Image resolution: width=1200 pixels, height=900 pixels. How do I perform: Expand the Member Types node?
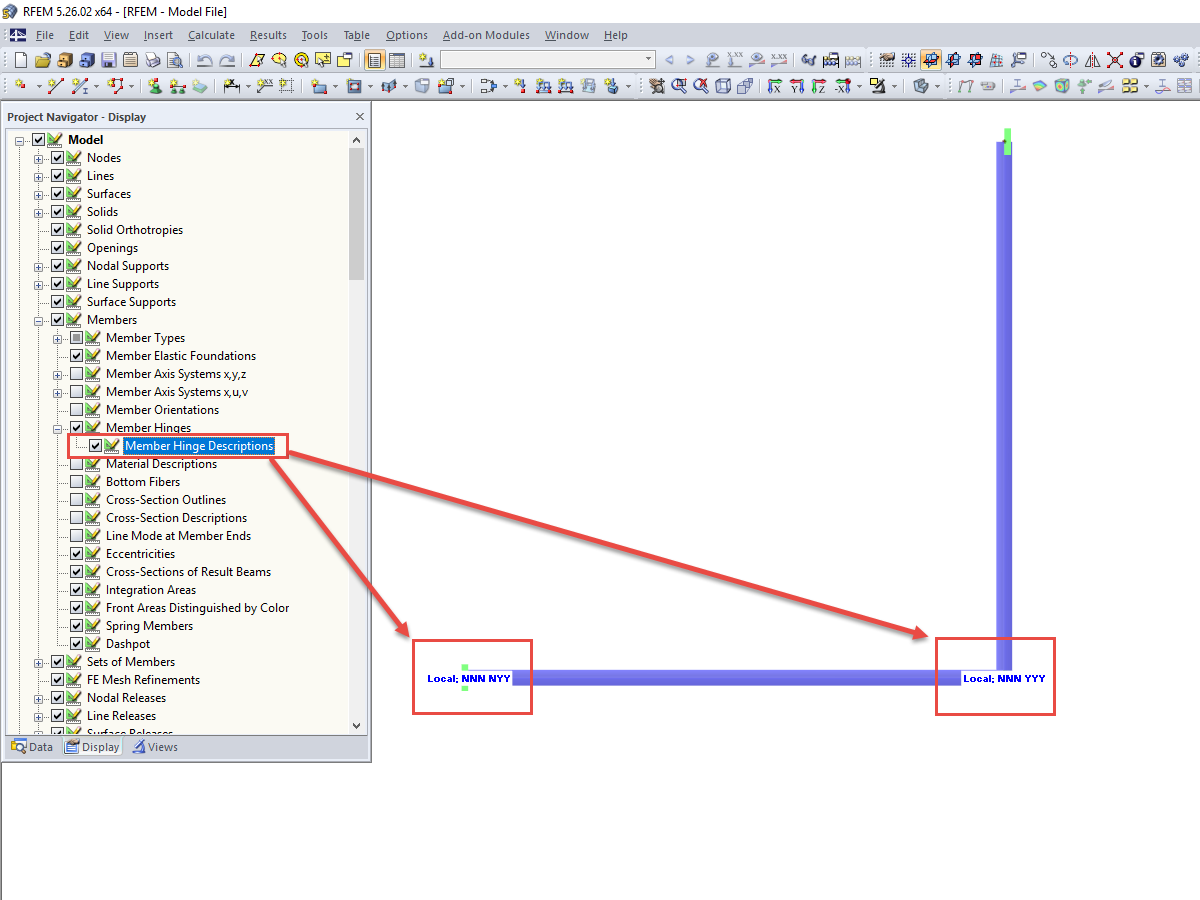pos(58,338)
